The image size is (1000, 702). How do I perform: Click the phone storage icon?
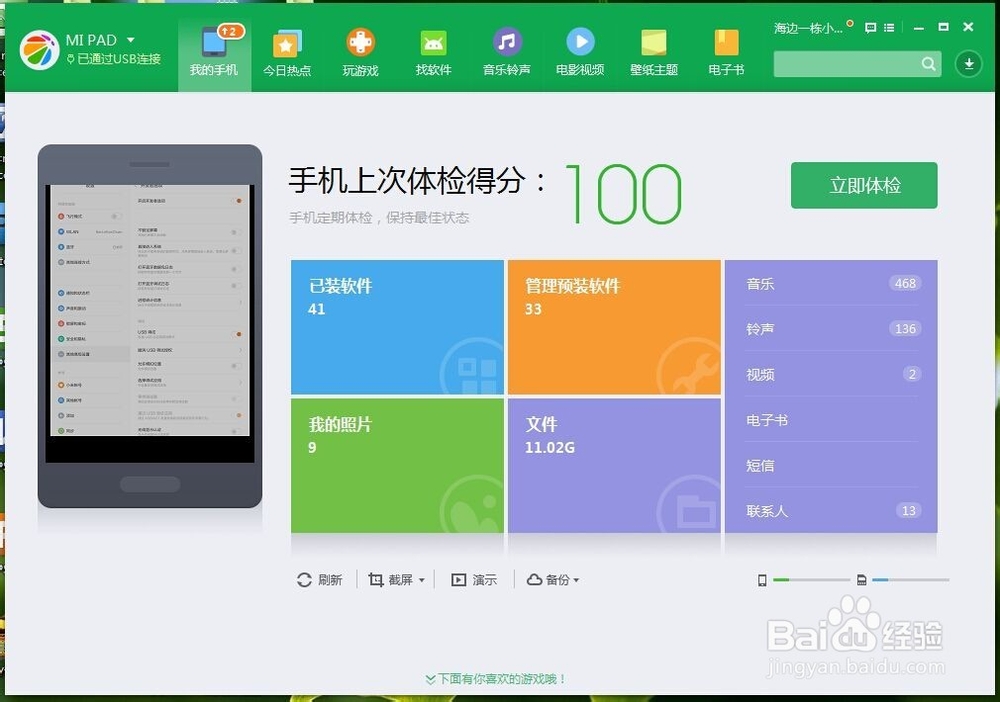[x=762, y=580]
